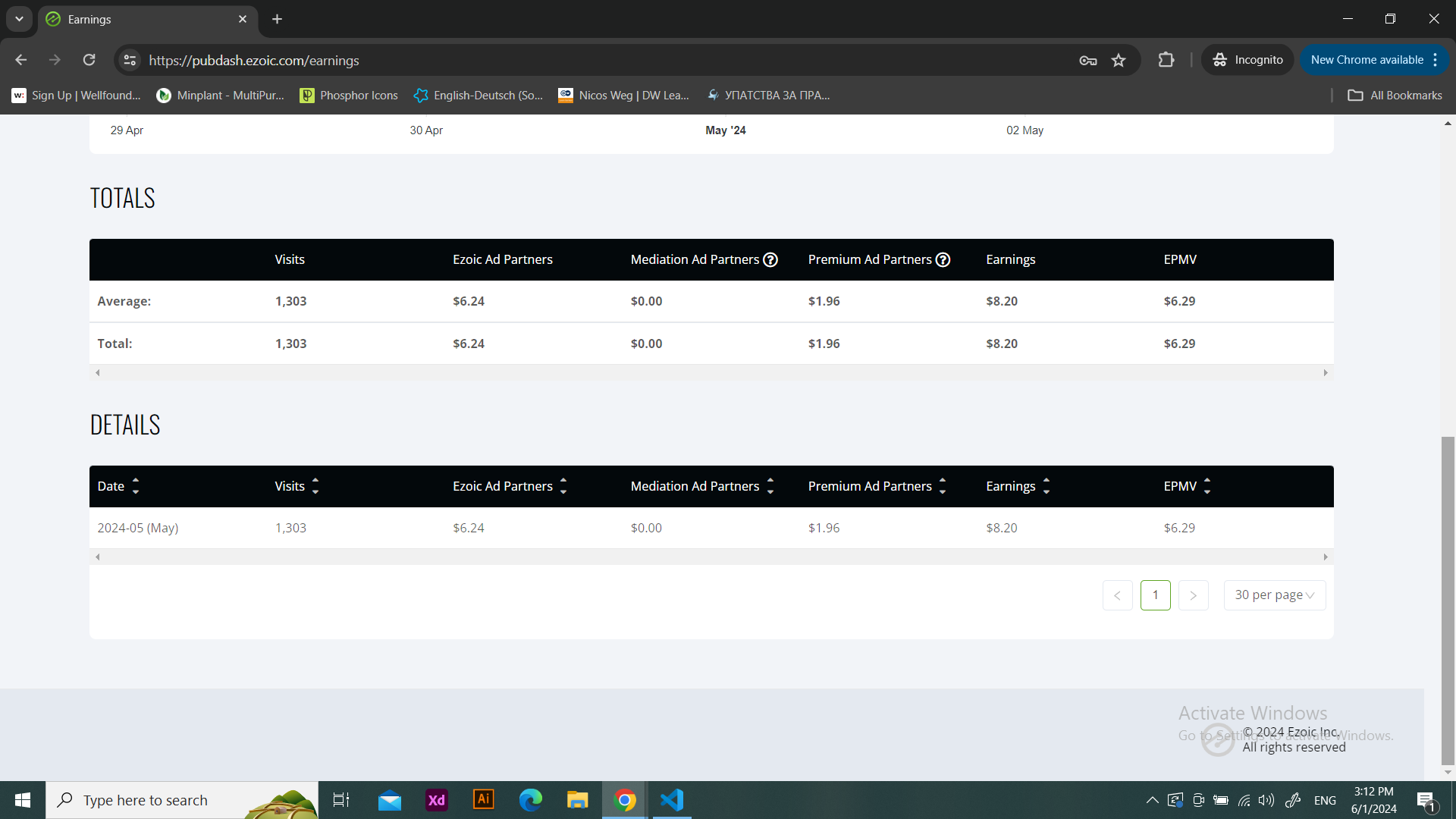Go to next page of details table

point(1194,595)
